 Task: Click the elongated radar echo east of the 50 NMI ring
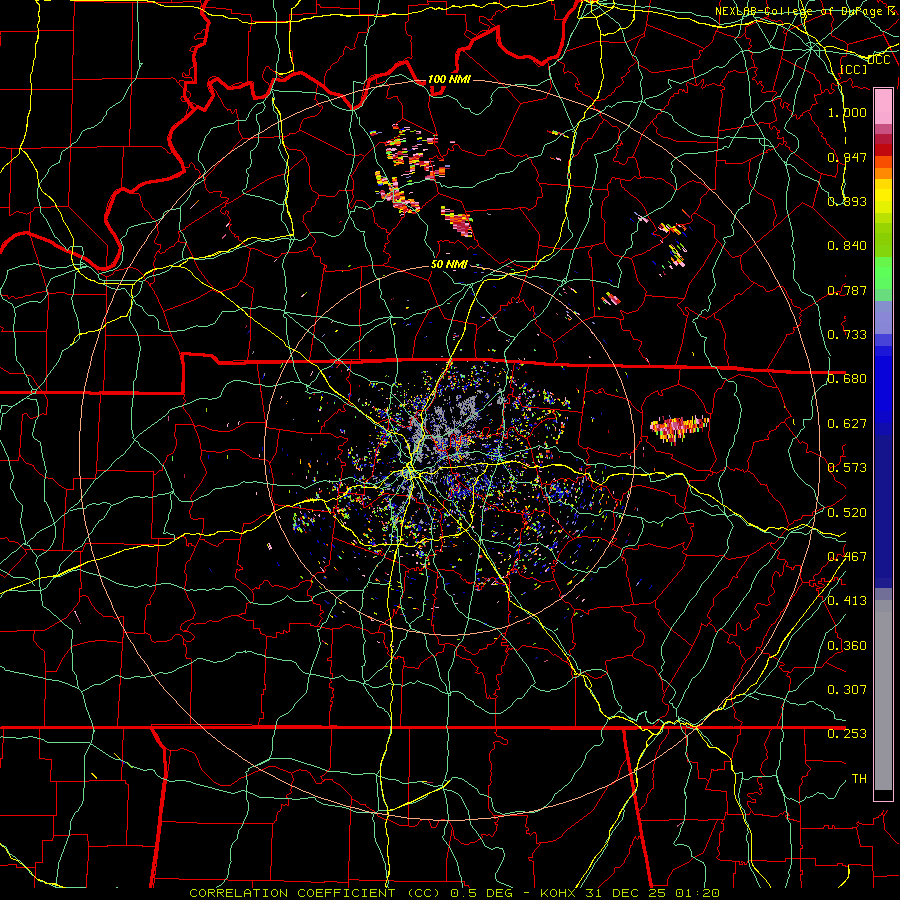tap(679, 428)
